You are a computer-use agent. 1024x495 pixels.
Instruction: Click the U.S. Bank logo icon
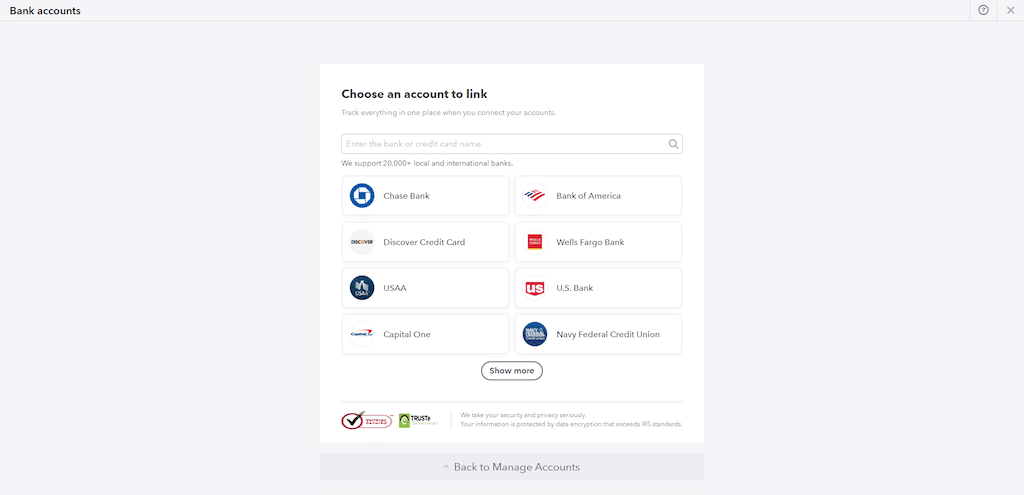(x=535, y=288)
